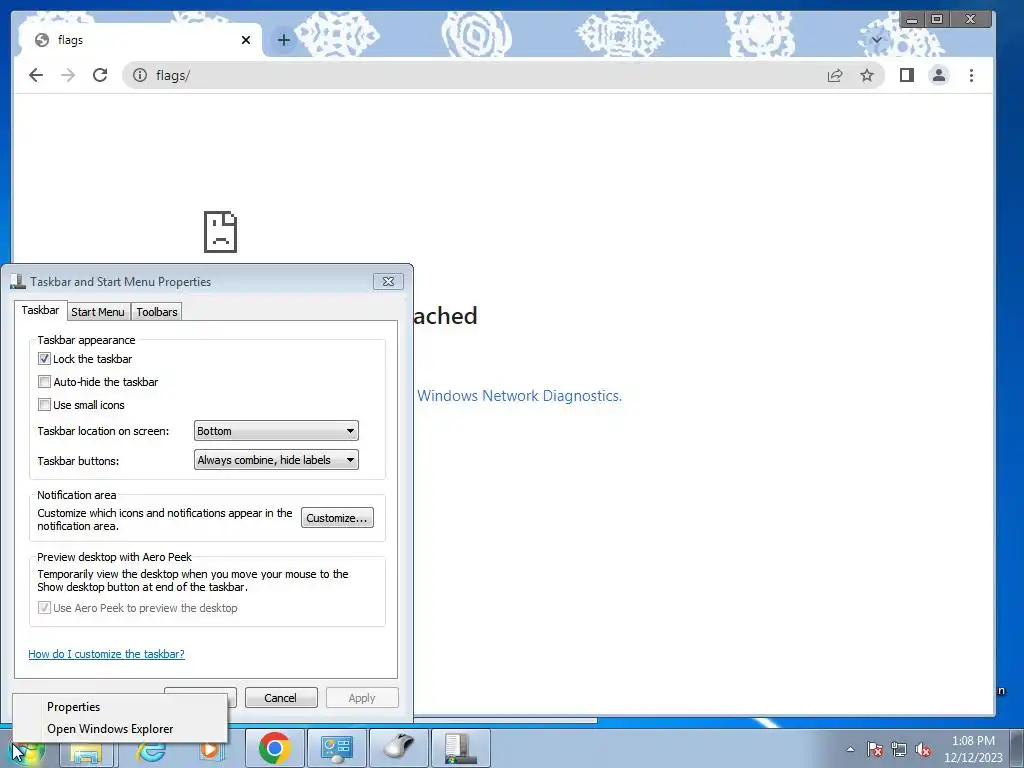
Task: Open Internet Explorer from the taskbar
Action: 151,751
